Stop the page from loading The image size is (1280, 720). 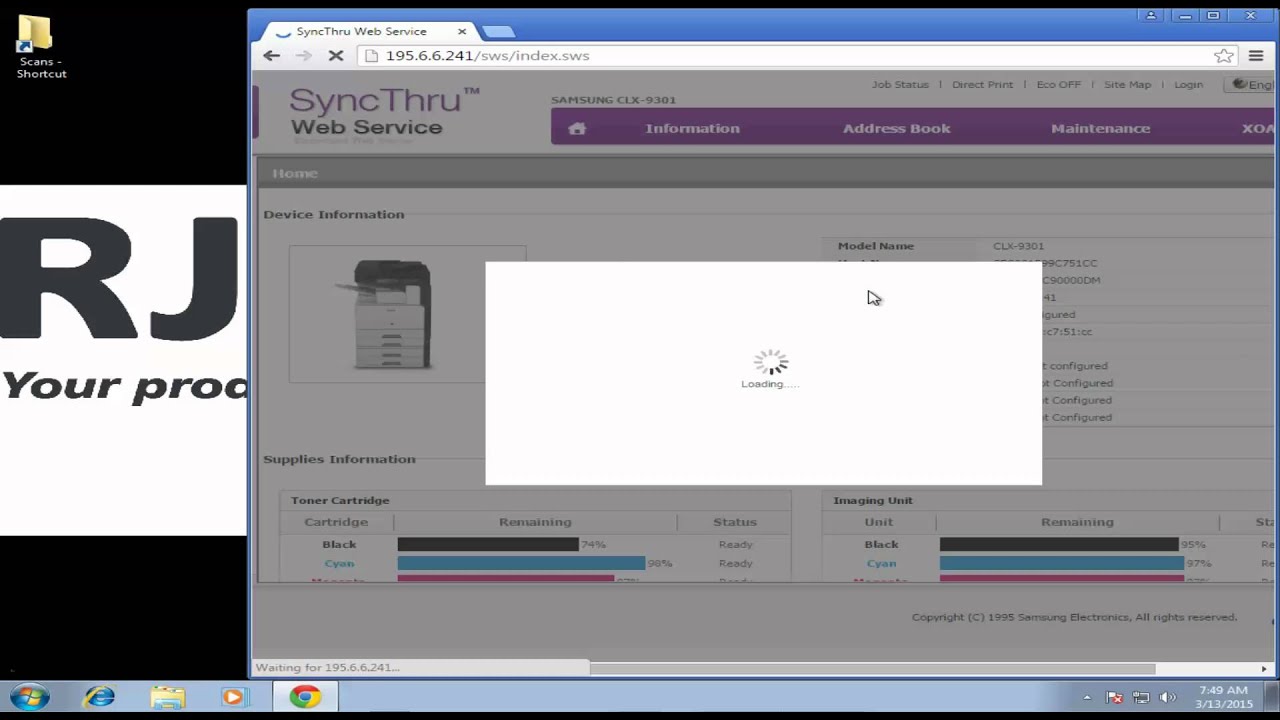click(x=336, y=56)
